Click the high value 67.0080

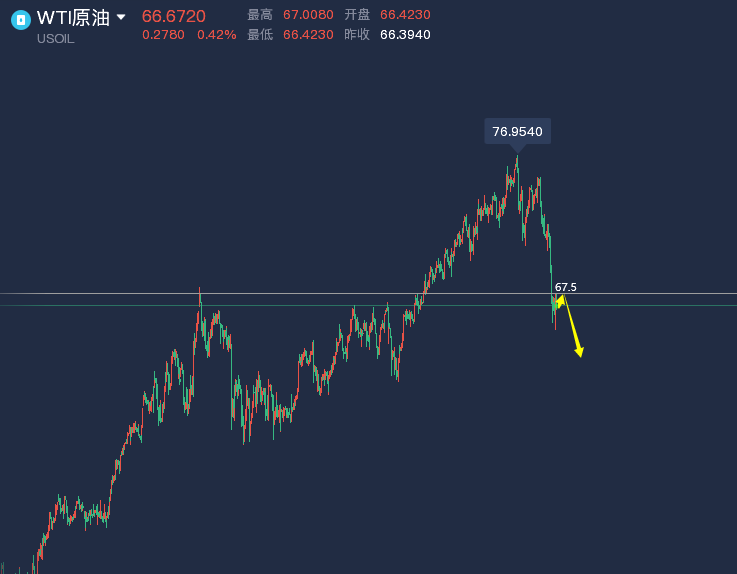coord(308,15)
